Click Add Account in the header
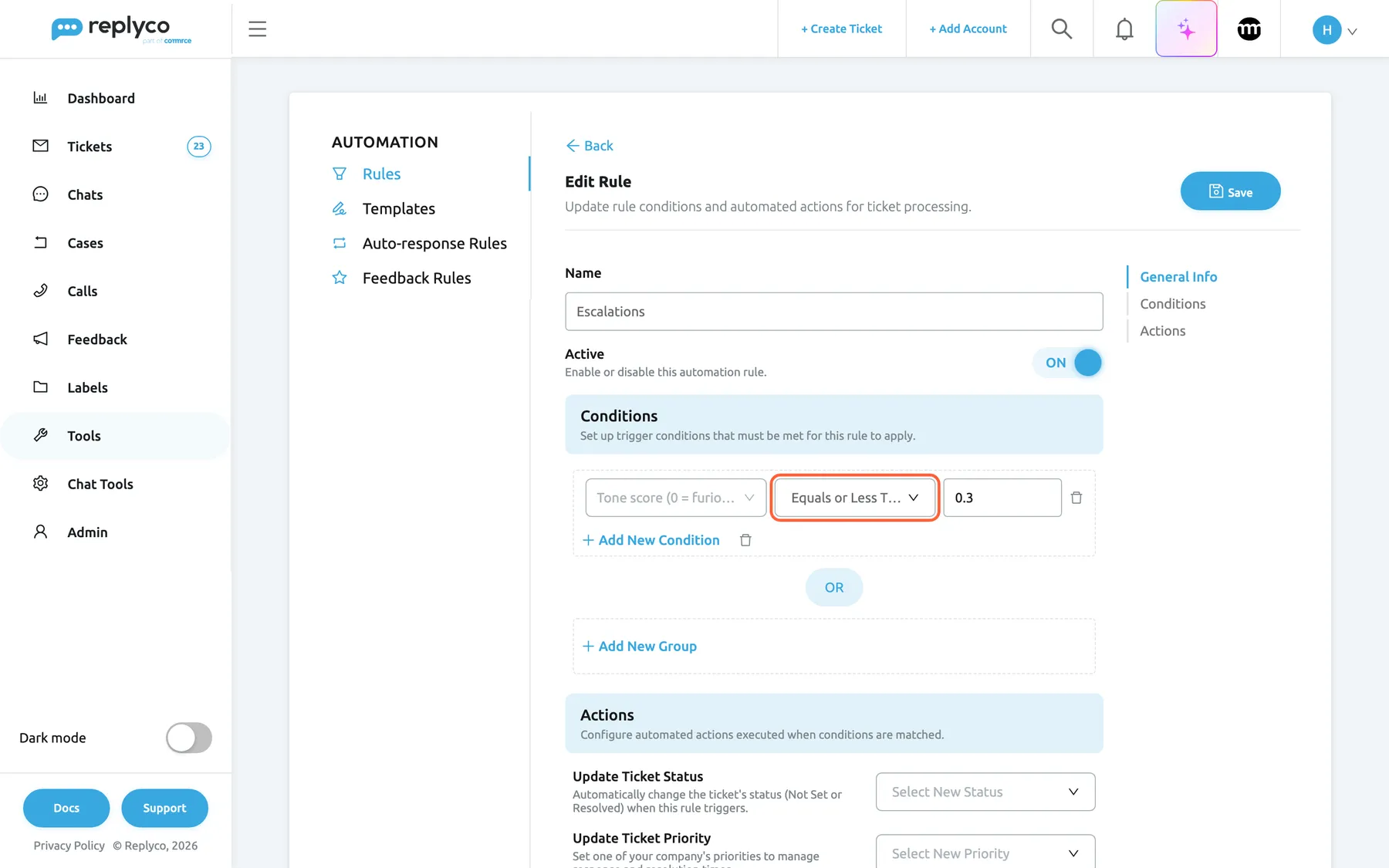 point(968,29)
